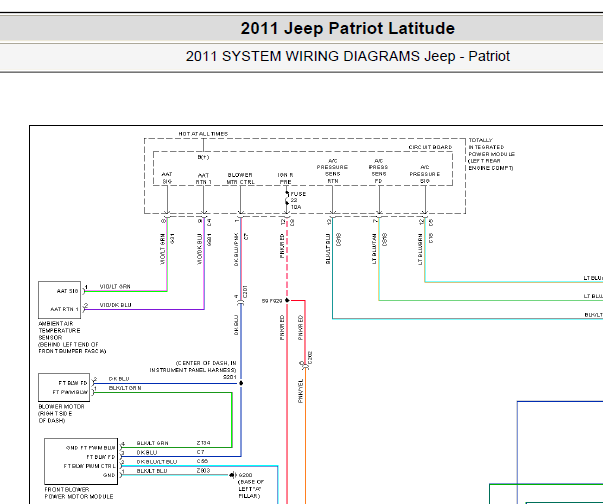Click the 'A/C PRESSURE SIG' terminal label
This screenshot has width=603, height=504.
(x=425, y=174)
